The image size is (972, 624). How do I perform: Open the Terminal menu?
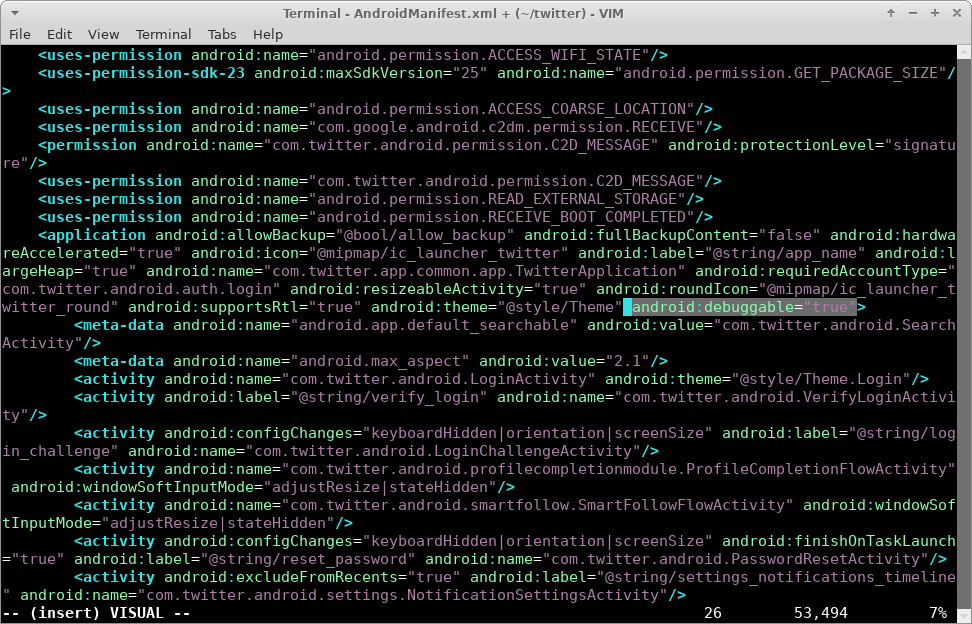(164, 34)
